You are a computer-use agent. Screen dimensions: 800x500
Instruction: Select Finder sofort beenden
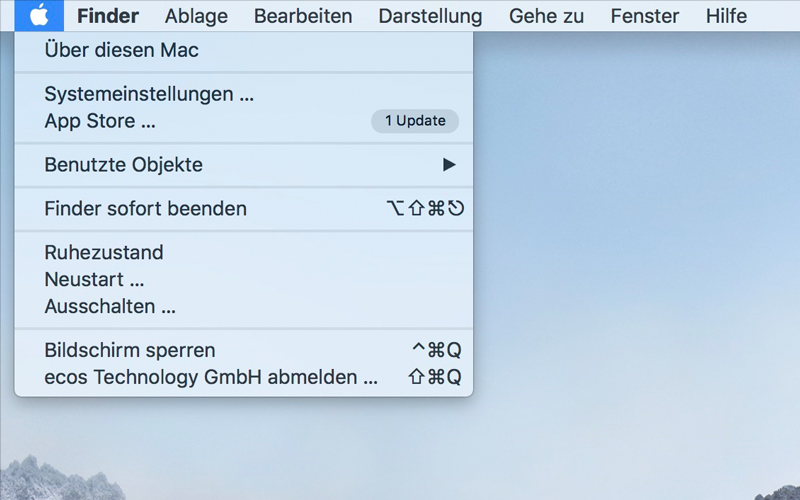click(145, 209)
